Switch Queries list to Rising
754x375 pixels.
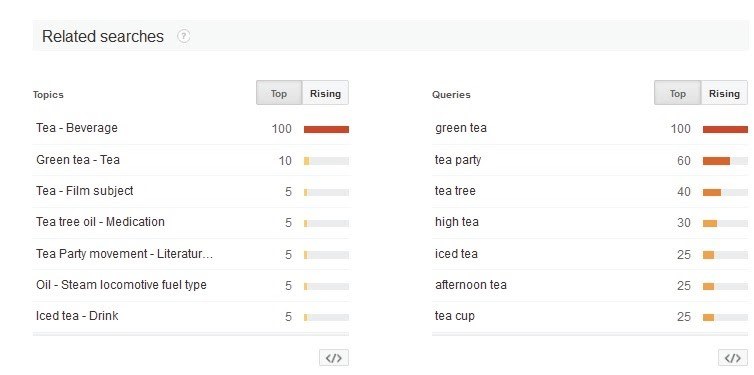click(x=724, y=93)
